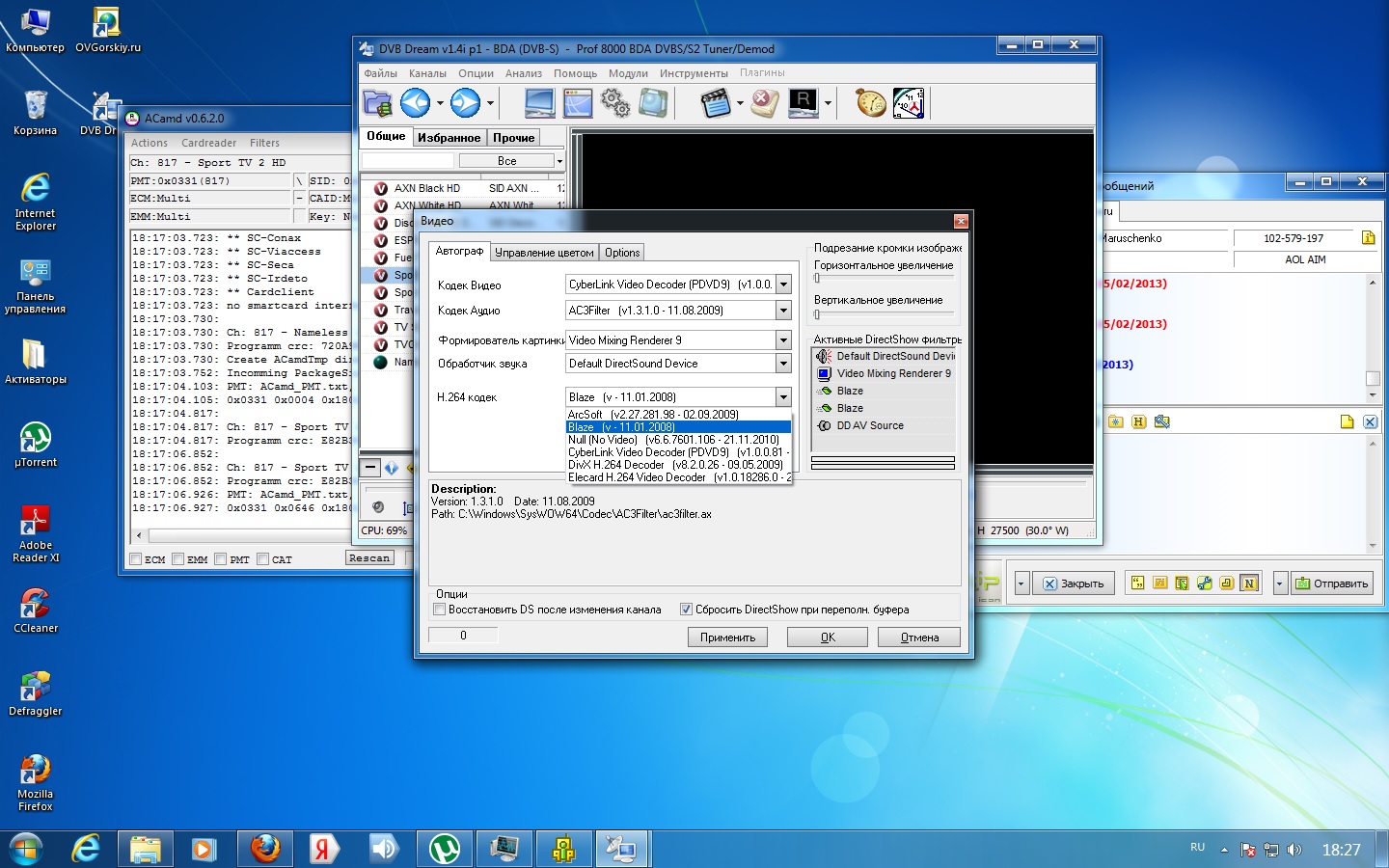Click the quote marks icon in chat toolbar

click(1137, 583)
